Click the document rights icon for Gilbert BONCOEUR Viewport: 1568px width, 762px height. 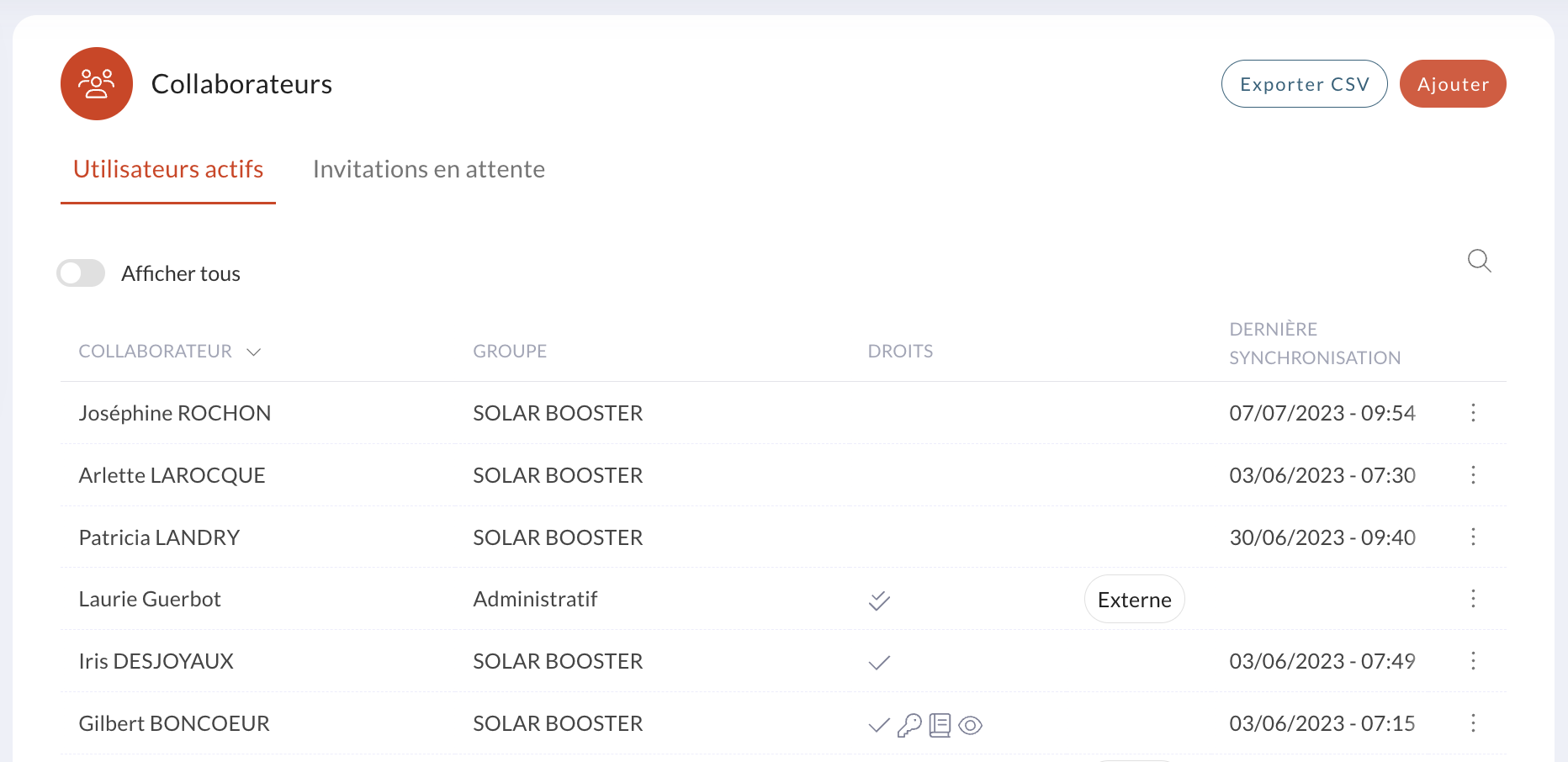click(940, 725)
